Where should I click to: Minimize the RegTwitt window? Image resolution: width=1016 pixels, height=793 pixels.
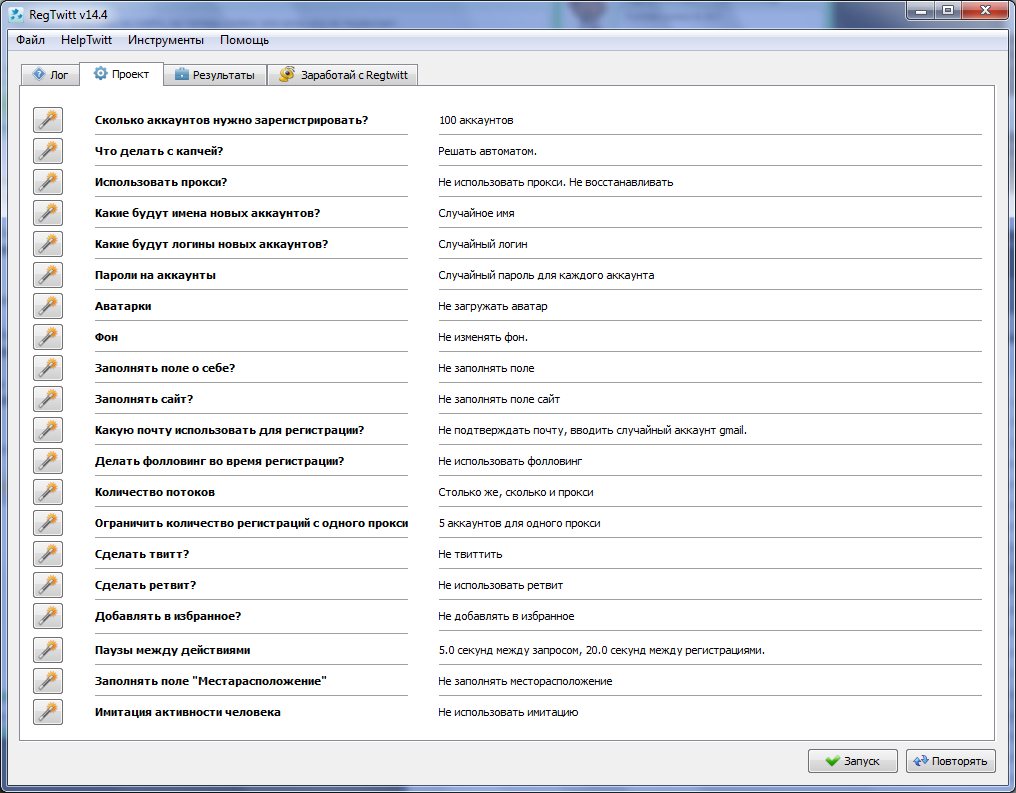[919, 10]
